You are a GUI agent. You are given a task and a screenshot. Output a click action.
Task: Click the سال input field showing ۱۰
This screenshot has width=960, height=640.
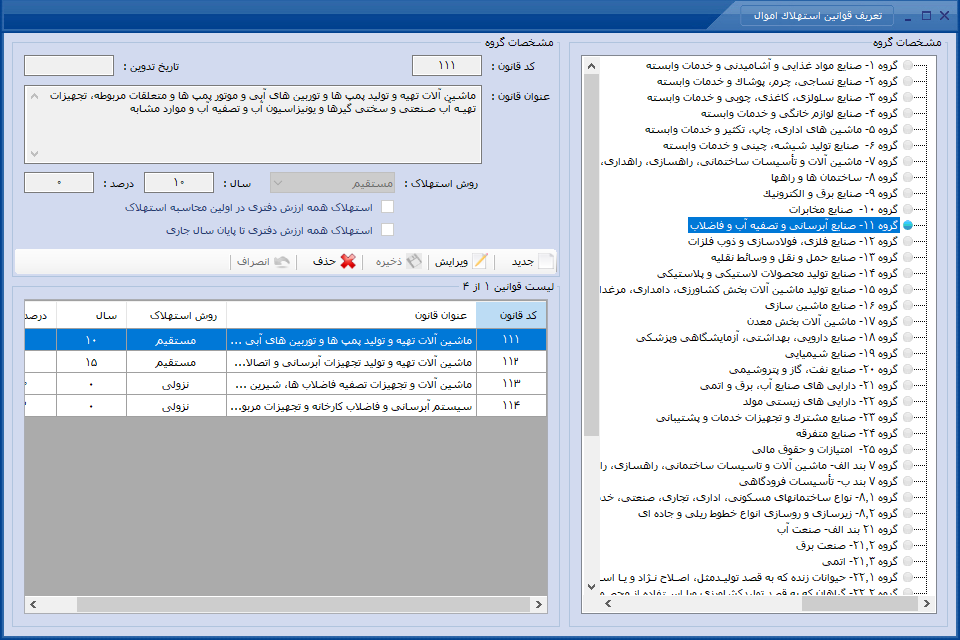[179, 183]
